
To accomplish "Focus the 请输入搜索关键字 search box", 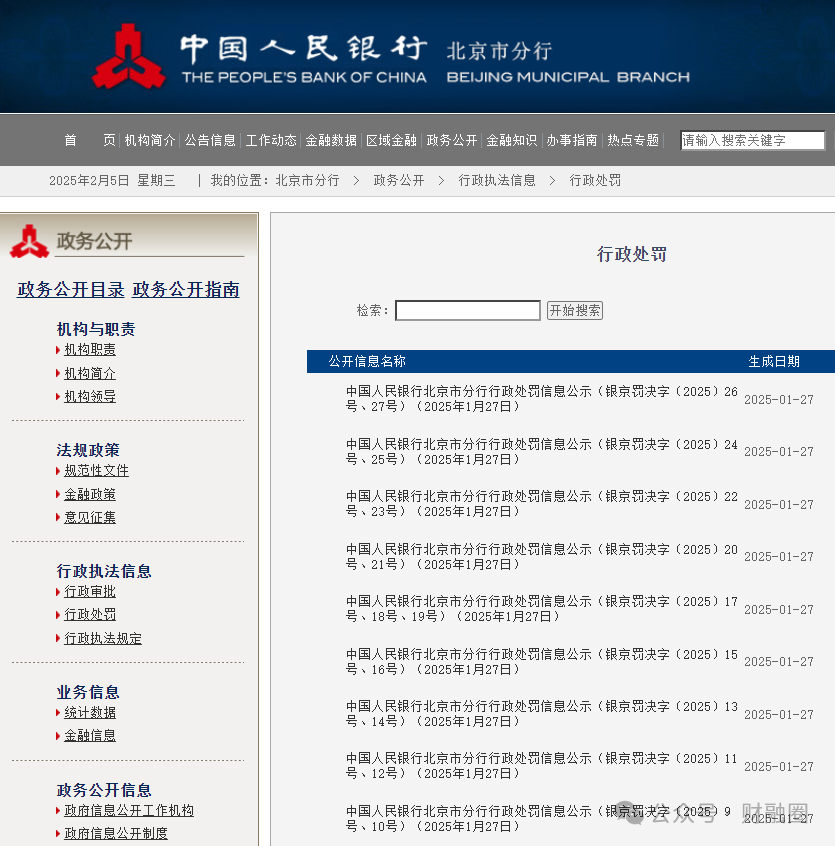I will click(752, 140).
